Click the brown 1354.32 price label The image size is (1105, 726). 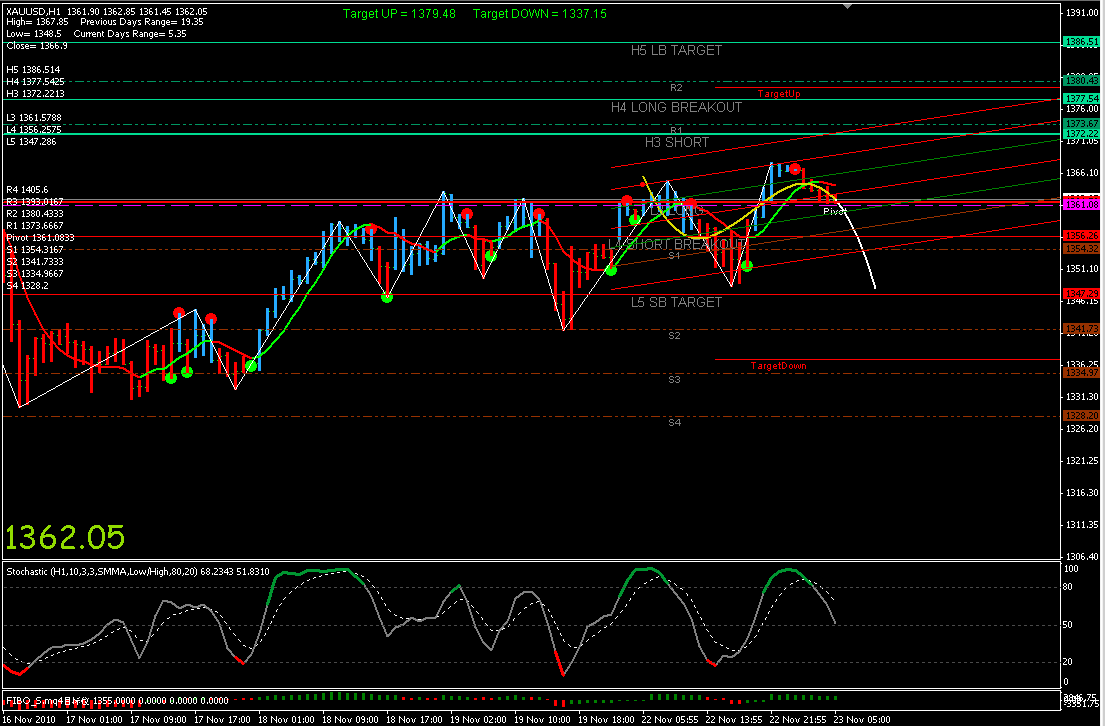coord(1081,248)
